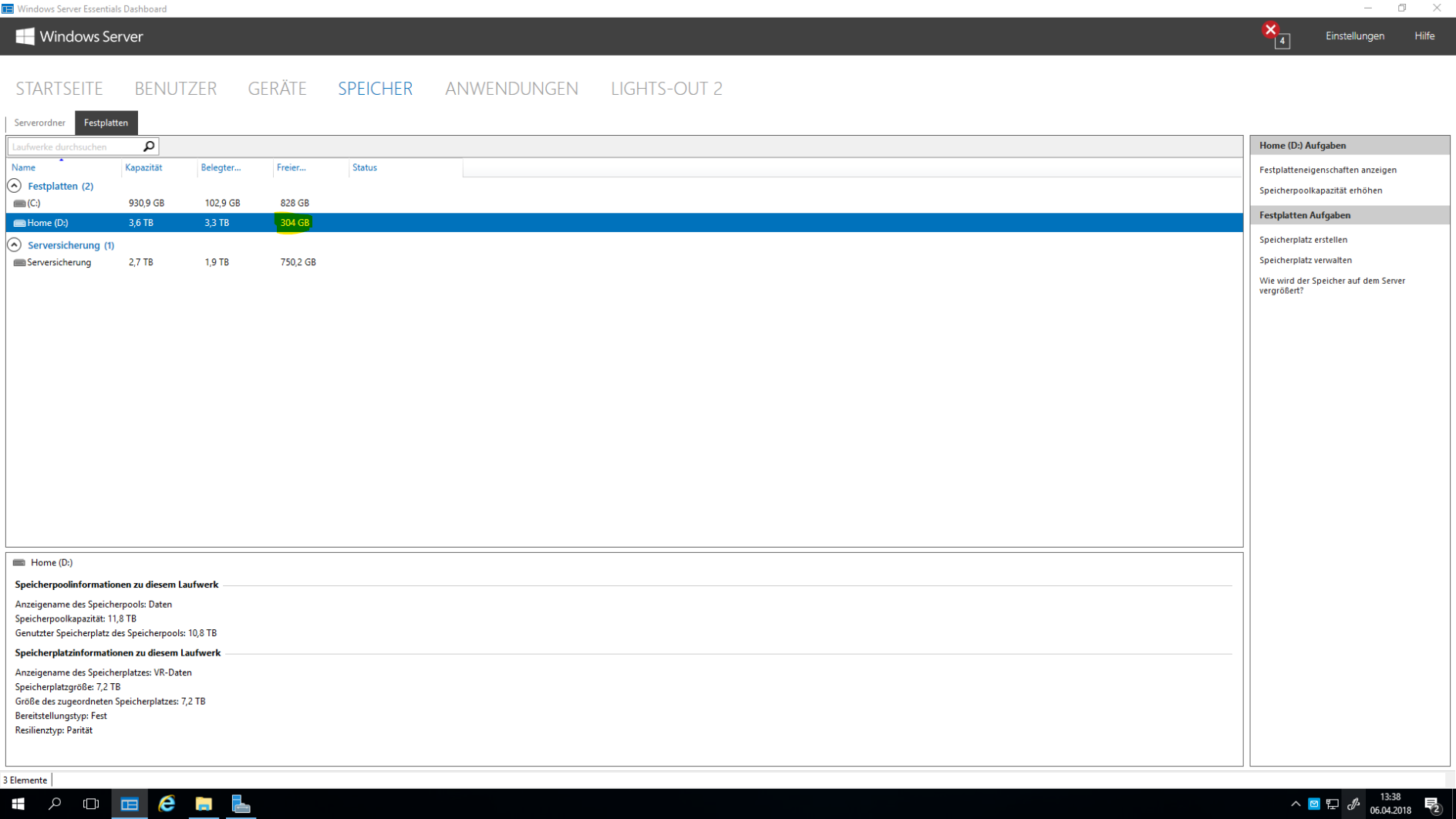The height and width of the screenshot is (819, 1456).
Task: Click Festplatteneigenschaften anzeigen
Action: click(x=1328, y=170)
